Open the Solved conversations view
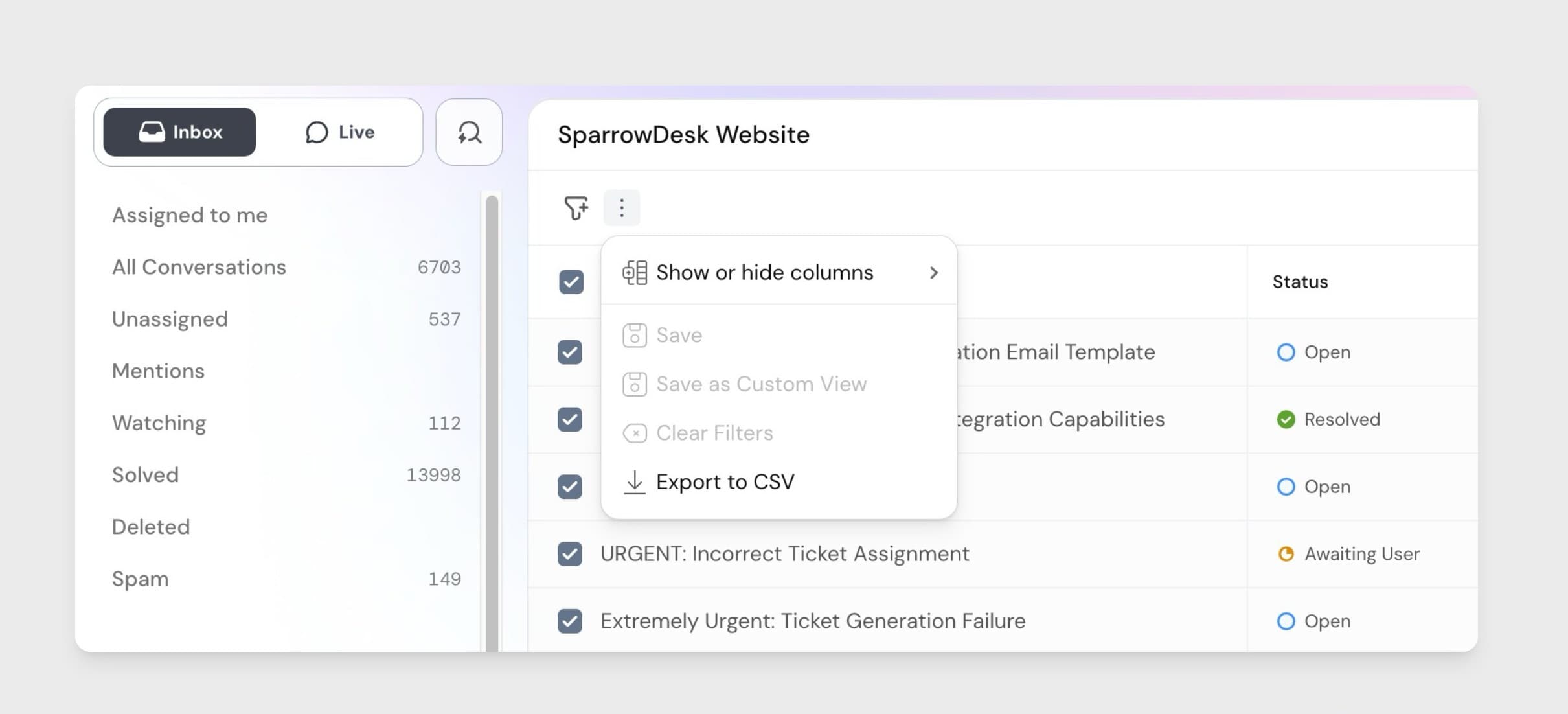The width and height of the screenshot is (1568, 714). [x=286, y=475]
